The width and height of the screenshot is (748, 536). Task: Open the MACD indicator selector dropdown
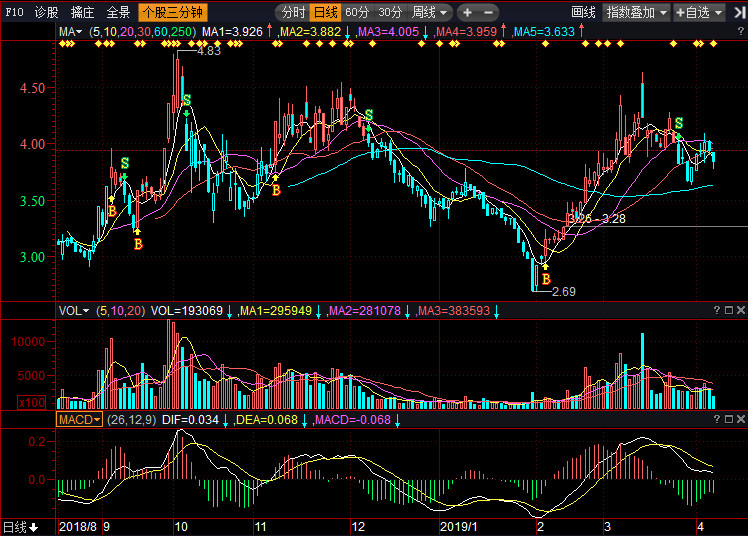(79, 419)
